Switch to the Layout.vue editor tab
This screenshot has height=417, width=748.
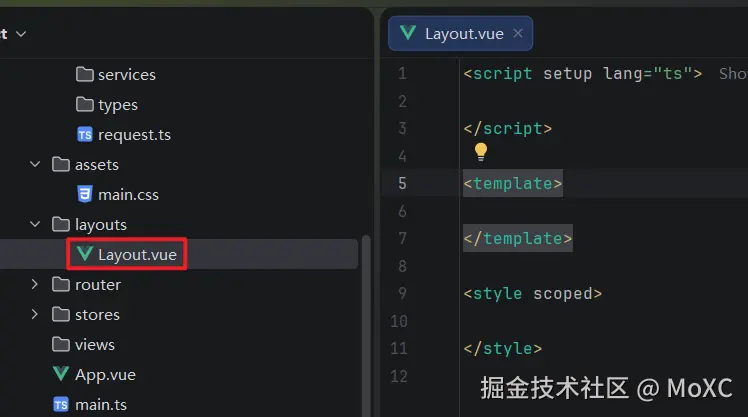[x=460, y=33]
